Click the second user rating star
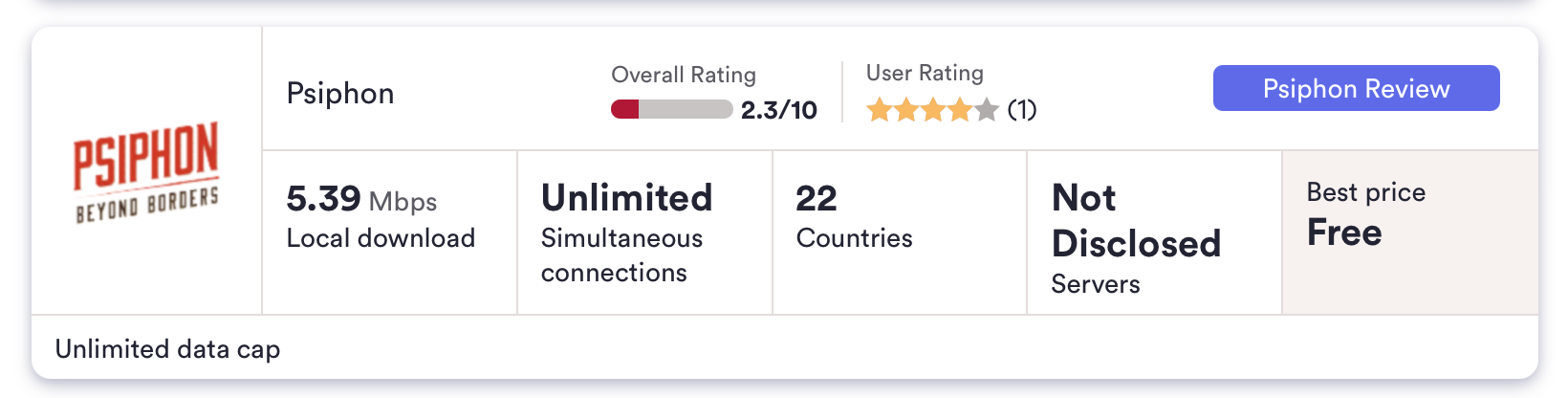 [906, 111]
